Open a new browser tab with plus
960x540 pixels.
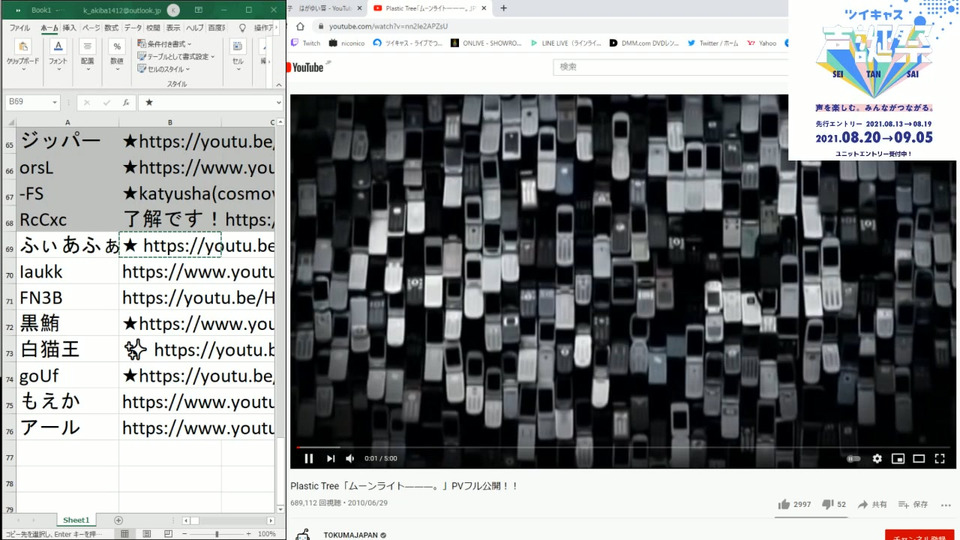point(503,8)
